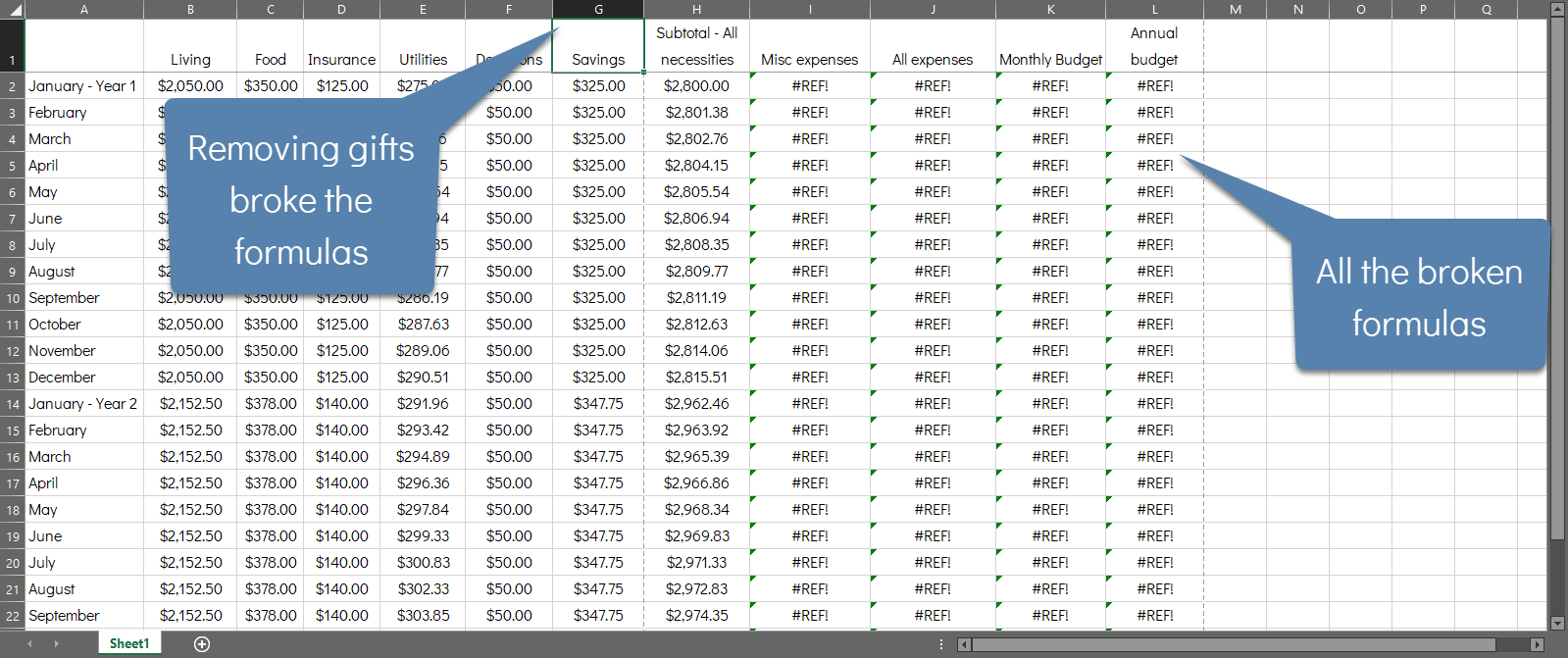This screenshot has height=658, width=1568.
Task: Select row 14 by its row header
Action: click(x=12, y=404)
